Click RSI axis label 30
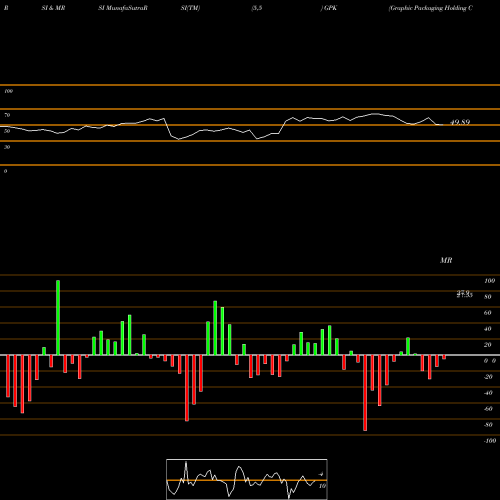500x500 pixels. 7,147
